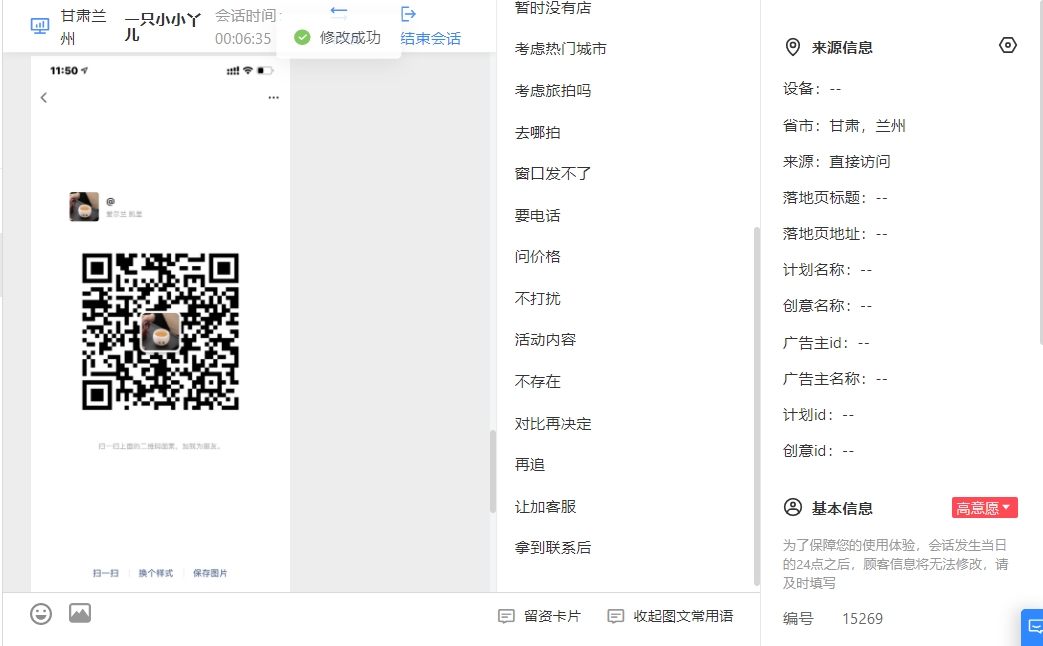Viewport: 1043px width, 646px height.
Task: Click the 基本信息 section heading
Action: 842,508
